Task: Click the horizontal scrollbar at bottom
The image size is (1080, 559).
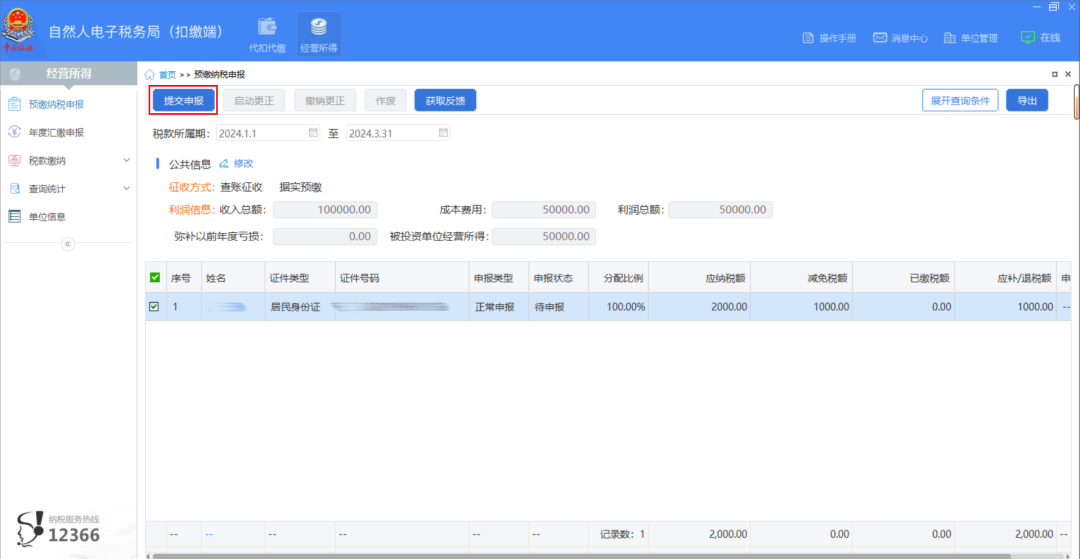Action: tap(580, 556)
